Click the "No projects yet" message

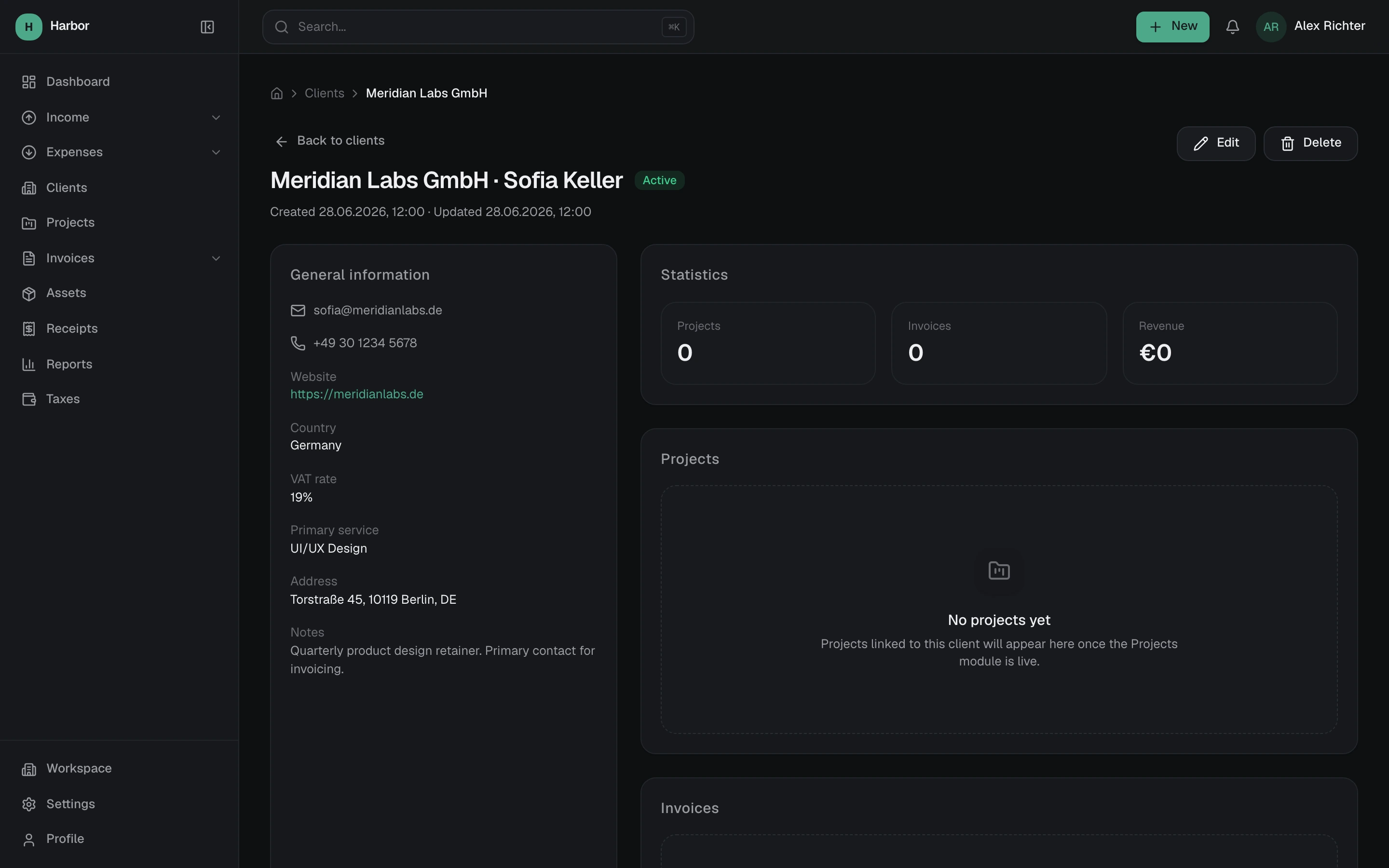tap(999, 621)
